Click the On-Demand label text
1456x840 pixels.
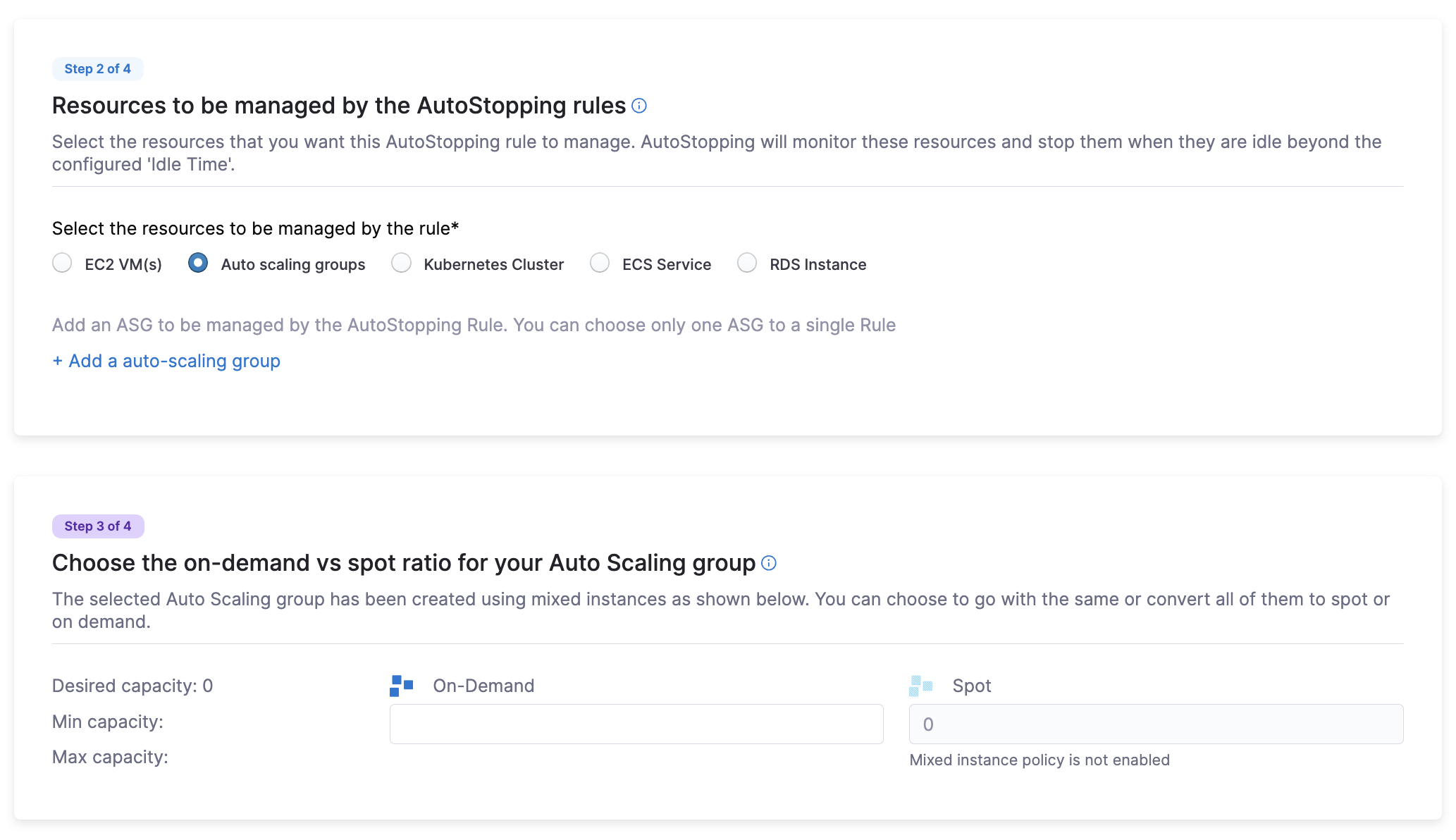pos(483,686)
